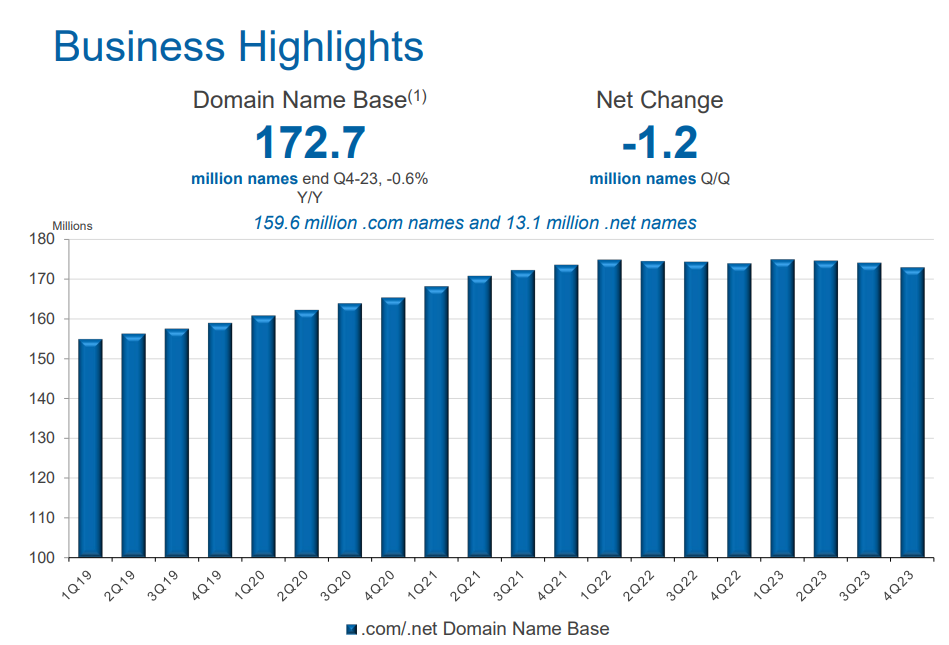The image size is (949, 645).
Task: Click the Net Change heading
Action: click(659, 100)
